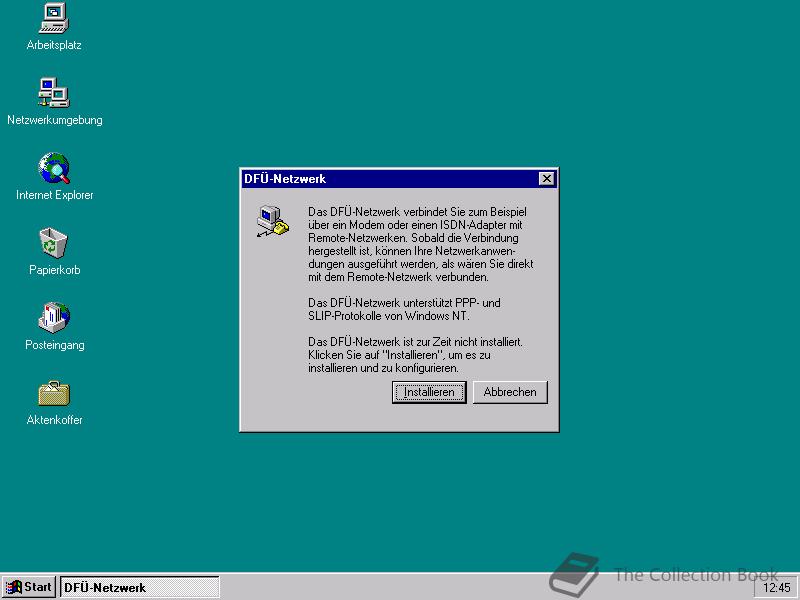Click the text "SLIP-Protokolle von Windows NT."
Screen dimensions: 800x600
[x=389, y=316]
